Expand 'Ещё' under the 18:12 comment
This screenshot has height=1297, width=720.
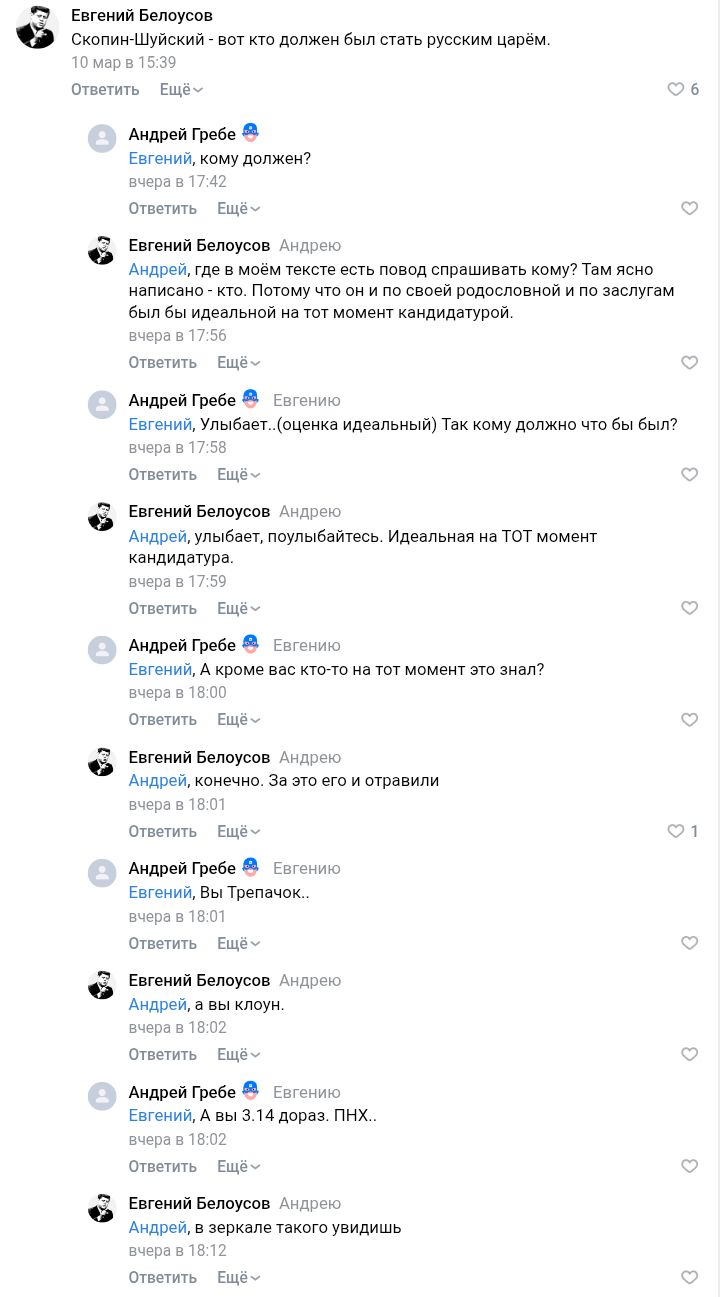(x=238, y=1278)
